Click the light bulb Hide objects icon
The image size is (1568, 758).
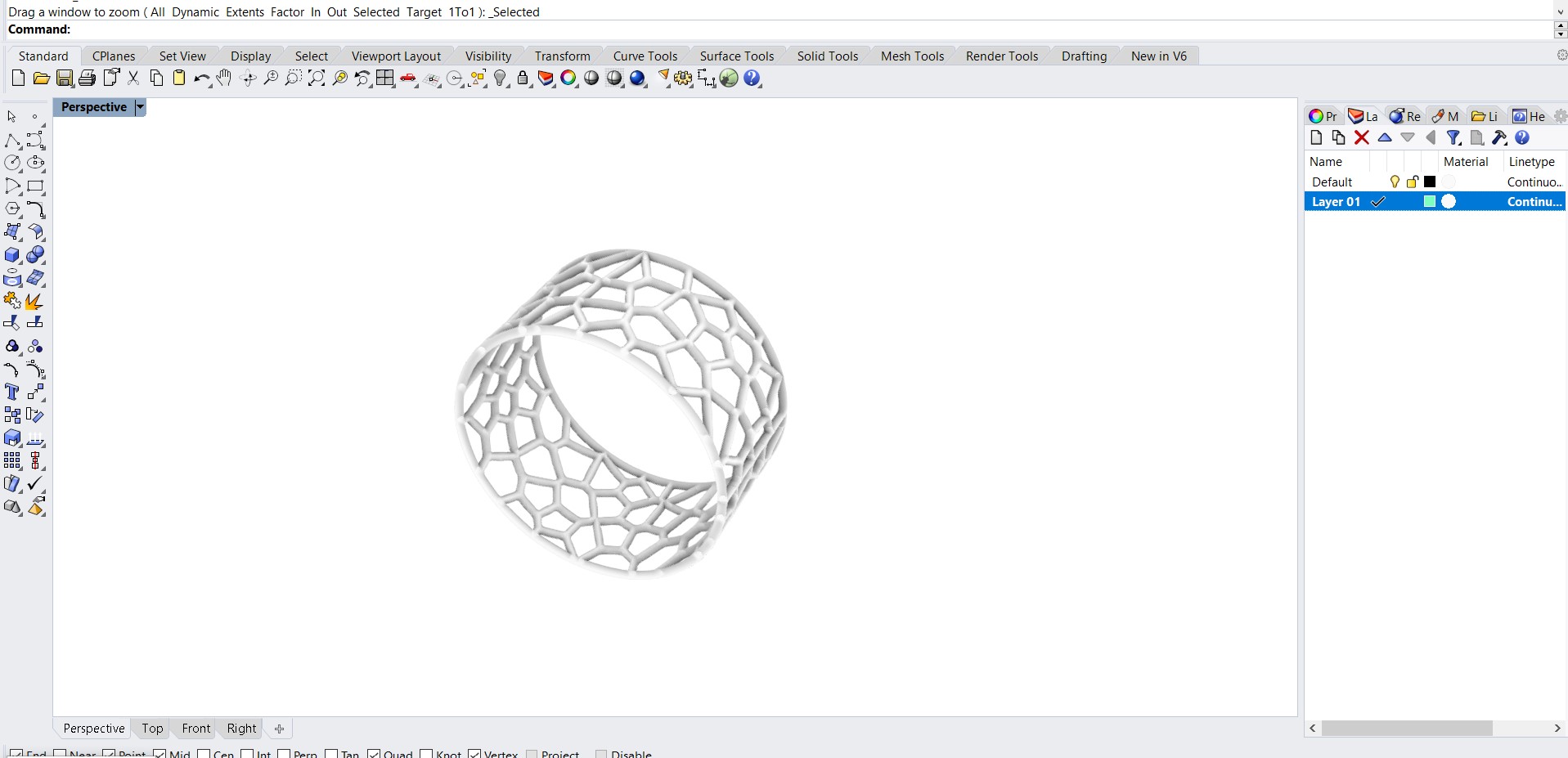(x=501, y=78)
